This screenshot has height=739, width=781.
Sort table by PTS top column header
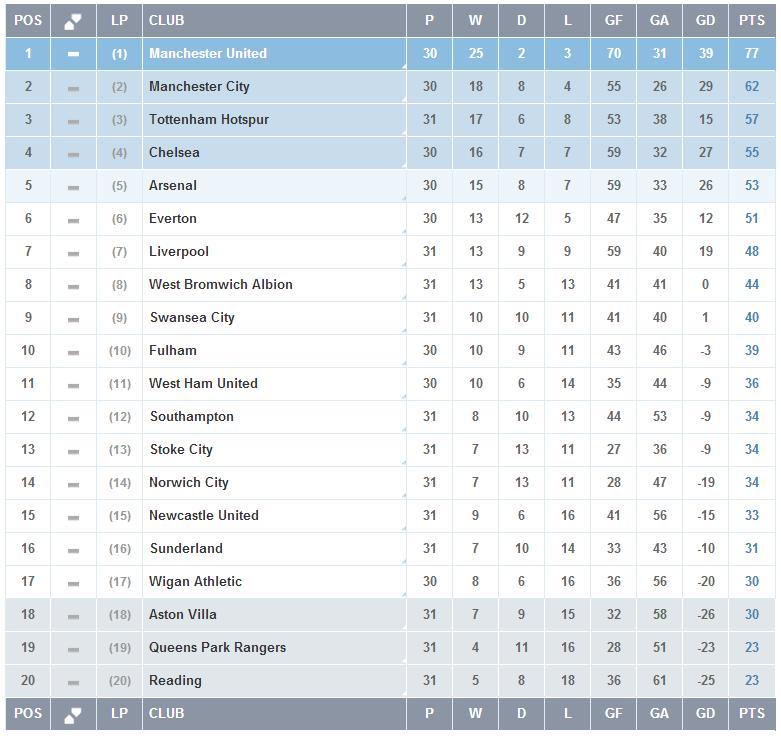[752, 20]
